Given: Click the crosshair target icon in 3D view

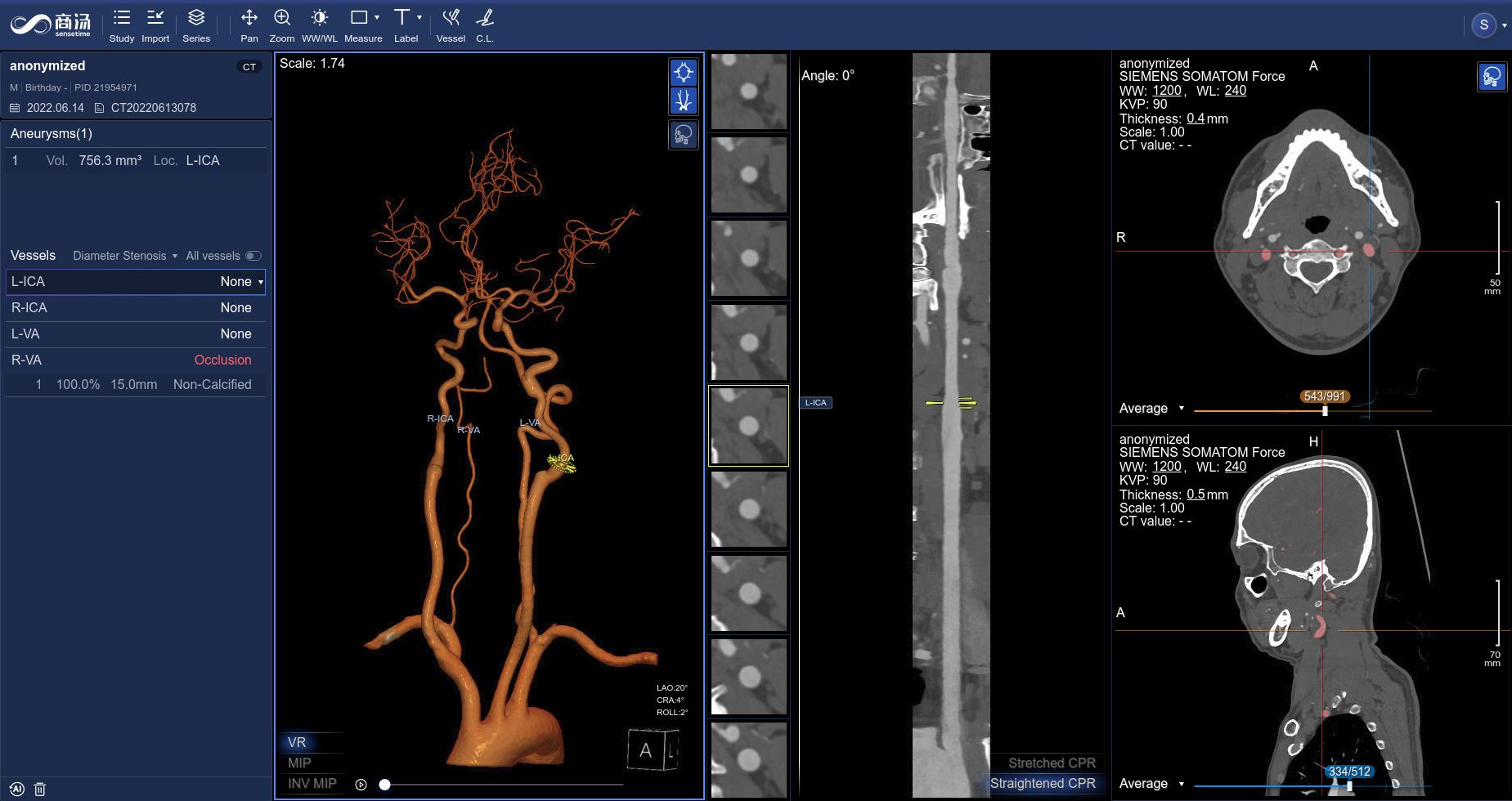Looking at the screenshot, I should click(x=684, y=73).
